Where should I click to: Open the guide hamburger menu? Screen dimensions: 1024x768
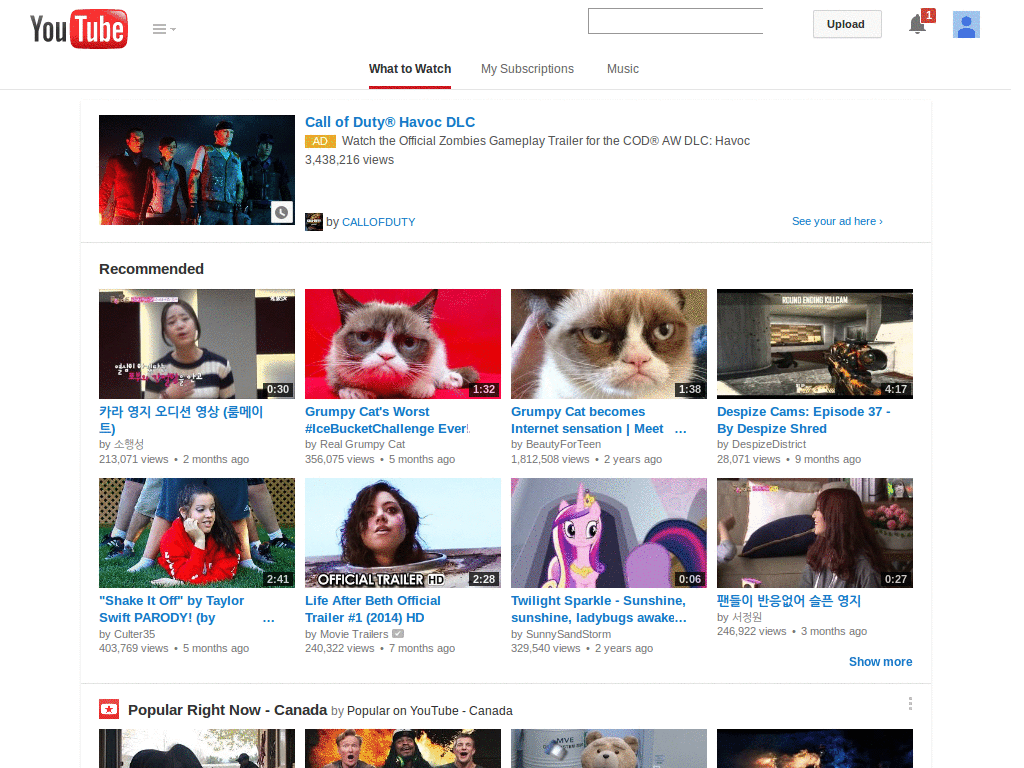coord(164,29)
